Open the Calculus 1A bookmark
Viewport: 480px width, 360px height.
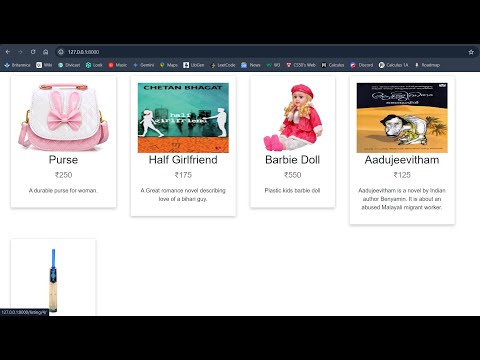click(393, 65)
